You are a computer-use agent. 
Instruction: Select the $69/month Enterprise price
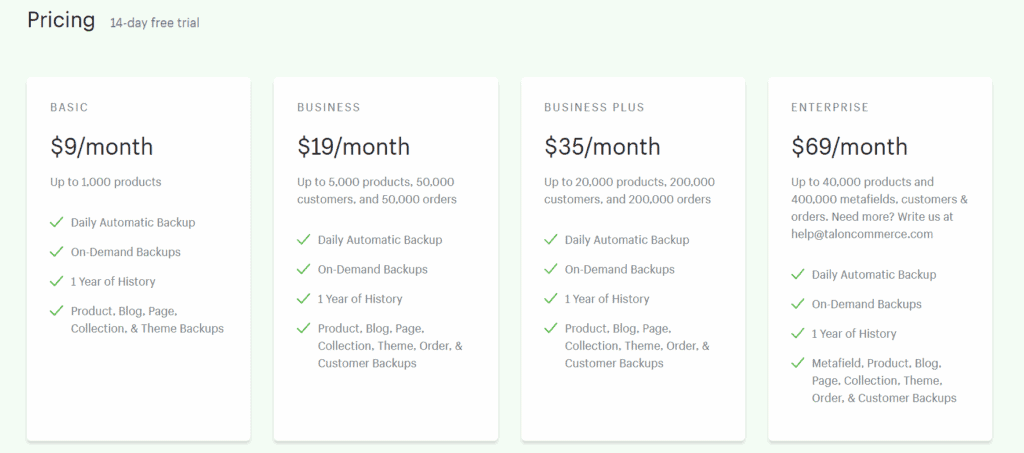pyautogui.click(x=849, y=147)
